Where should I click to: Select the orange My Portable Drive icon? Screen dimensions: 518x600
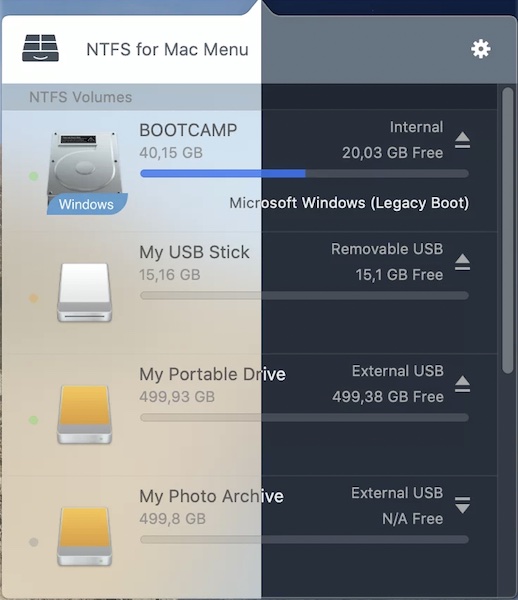(85, 415)
